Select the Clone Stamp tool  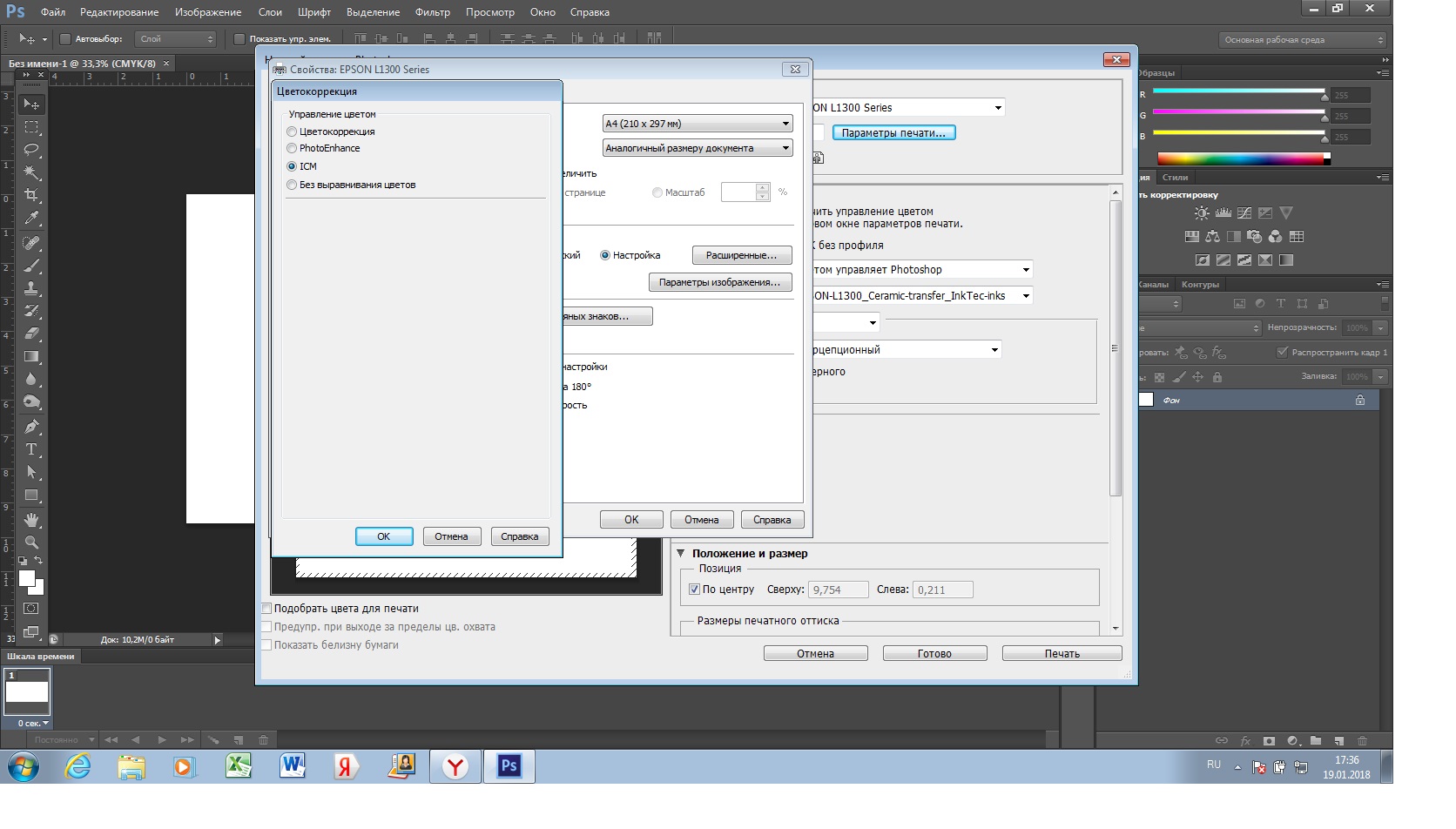[31, 288]
